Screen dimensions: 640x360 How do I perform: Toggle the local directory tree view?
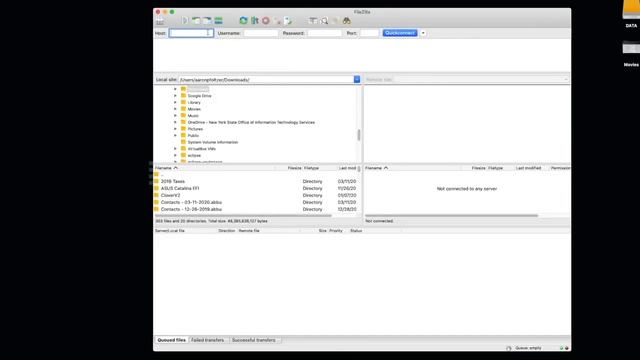point(196,21)
